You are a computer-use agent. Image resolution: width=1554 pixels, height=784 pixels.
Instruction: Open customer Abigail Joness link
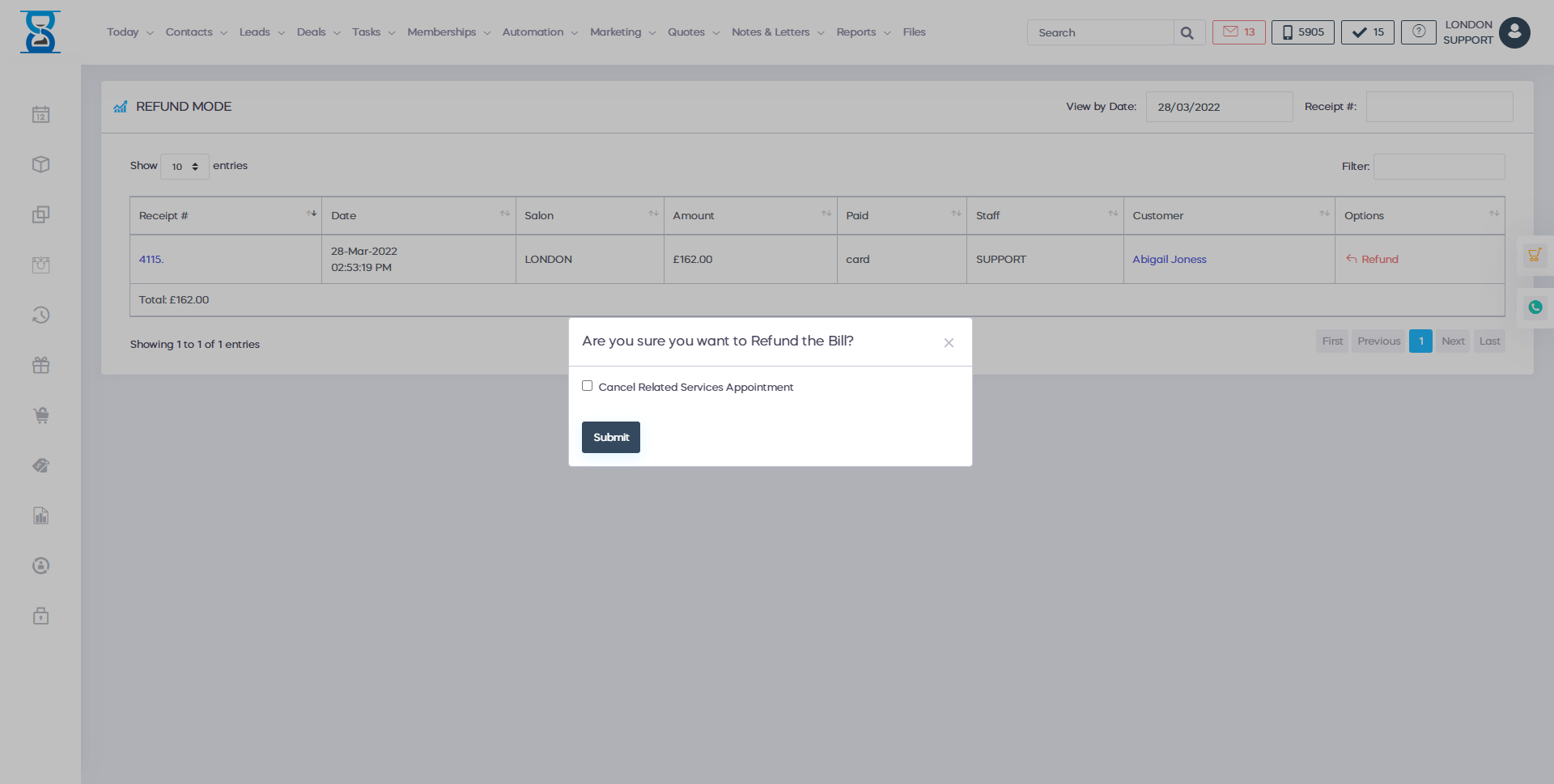(x=1169, y=259)
